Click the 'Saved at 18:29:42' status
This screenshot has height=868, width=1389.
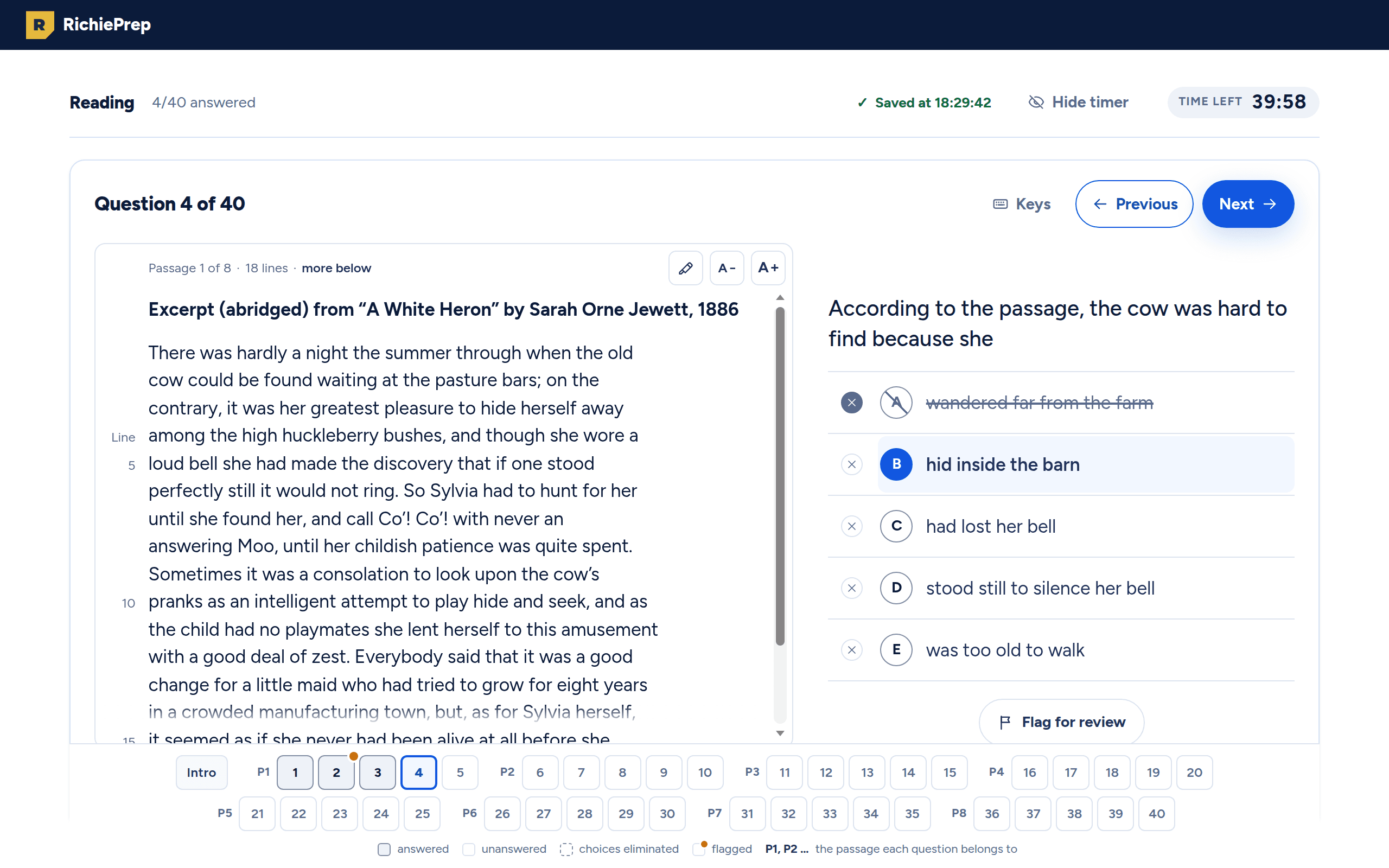click(x=924, y=103)
